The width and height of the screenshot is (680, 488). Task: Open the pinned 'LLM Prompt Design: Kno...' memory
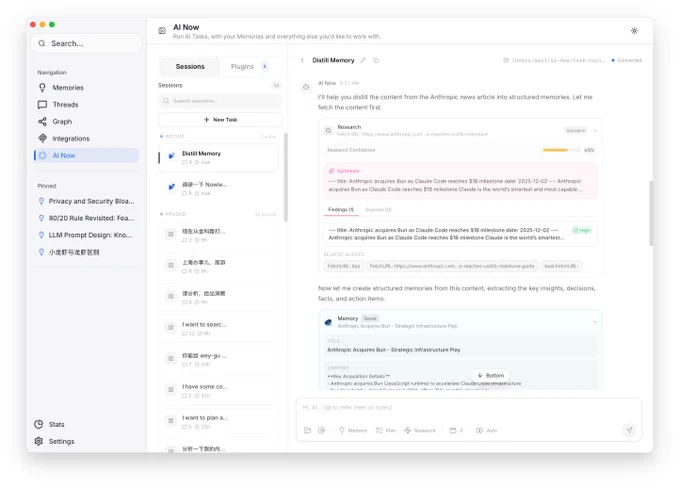tap(87, 235)
